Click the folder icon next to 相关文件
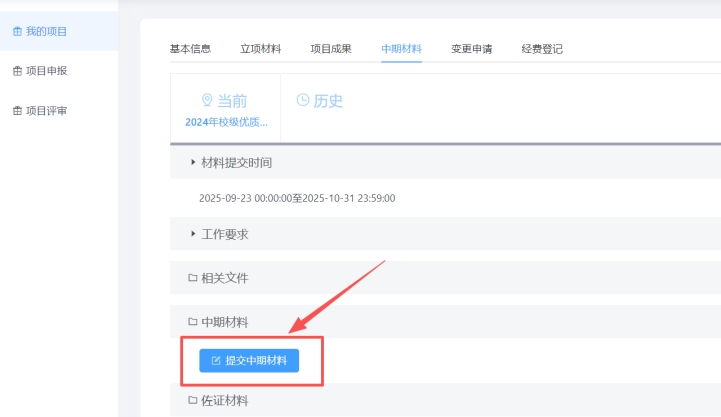 193,278
